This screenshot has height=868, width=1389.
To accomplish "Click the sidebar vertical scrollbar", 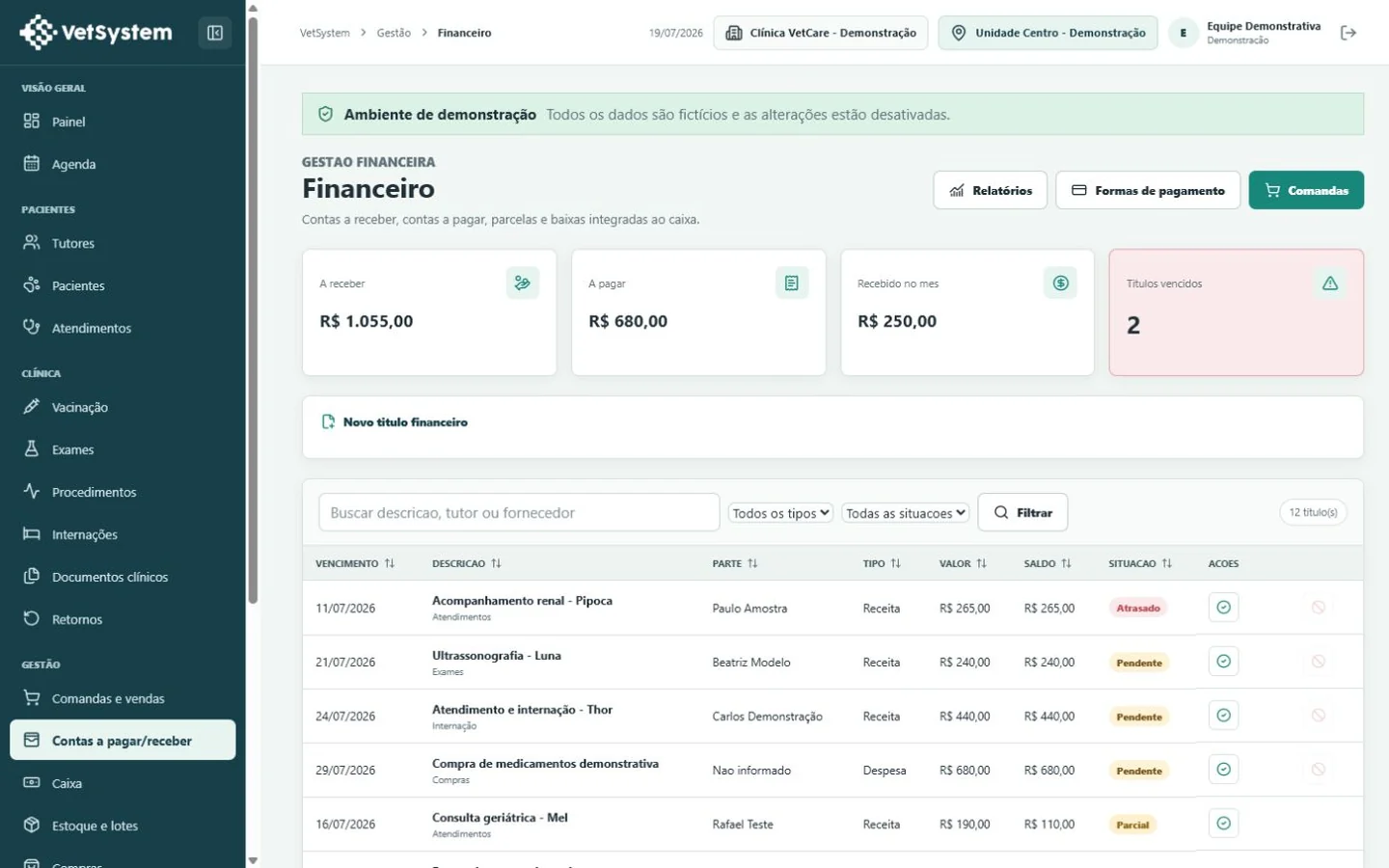I will [x=253, y=309].
